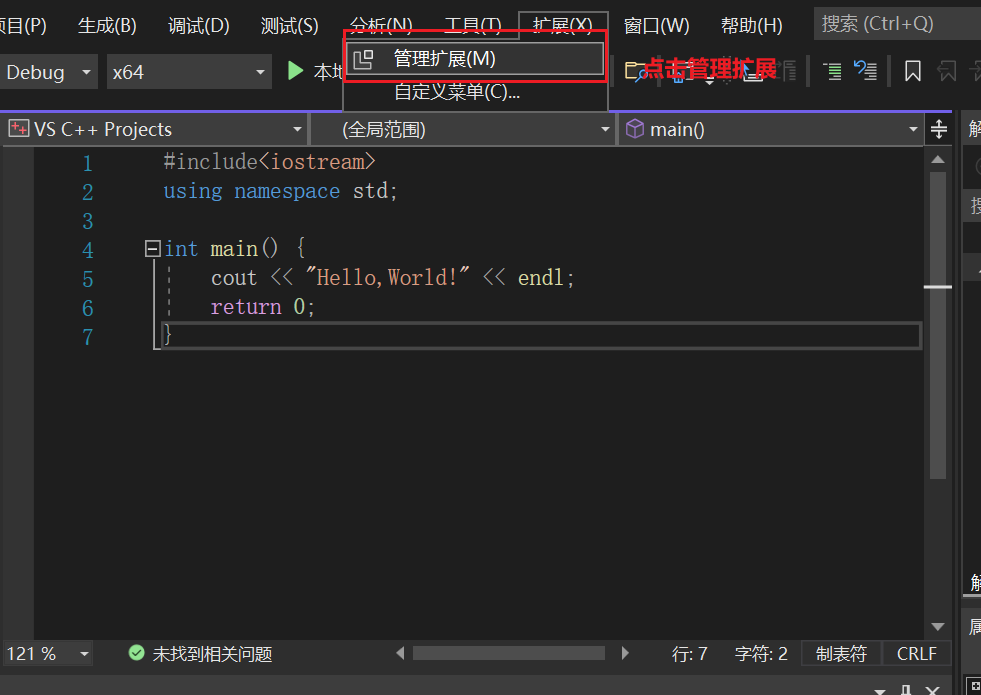Open the (全局范围) scope dropdown
981x695 pixels.
(x=463, y=129)
